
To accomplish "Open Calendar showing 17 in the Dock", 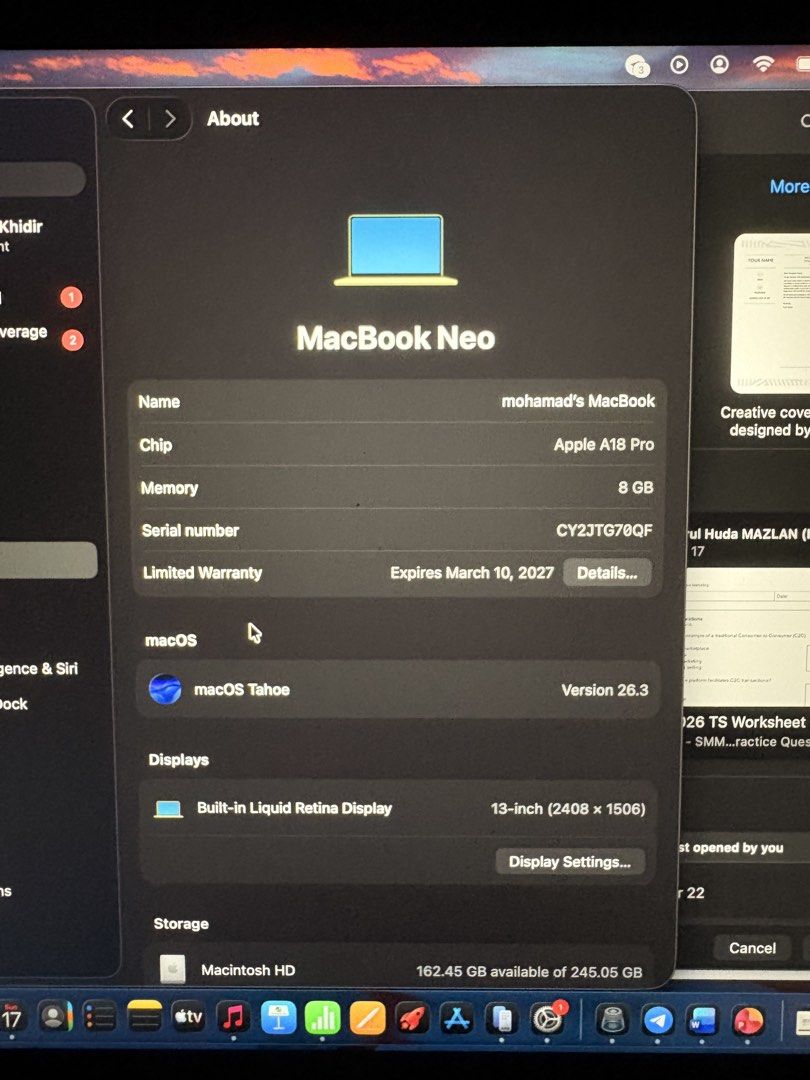I will point(12,1018).
